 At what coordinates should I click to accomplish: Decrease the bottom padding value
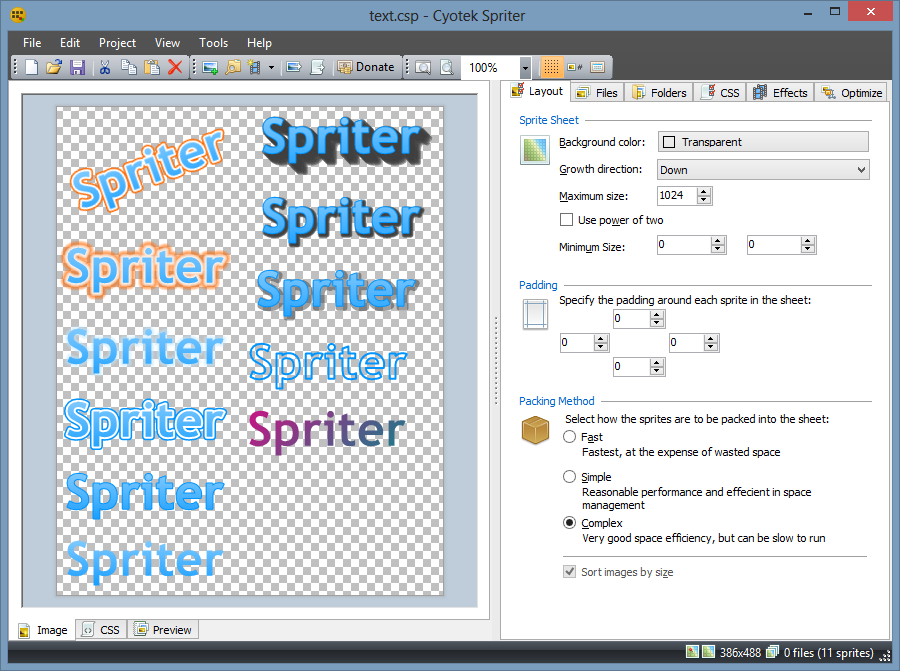[x=657, y=371]
